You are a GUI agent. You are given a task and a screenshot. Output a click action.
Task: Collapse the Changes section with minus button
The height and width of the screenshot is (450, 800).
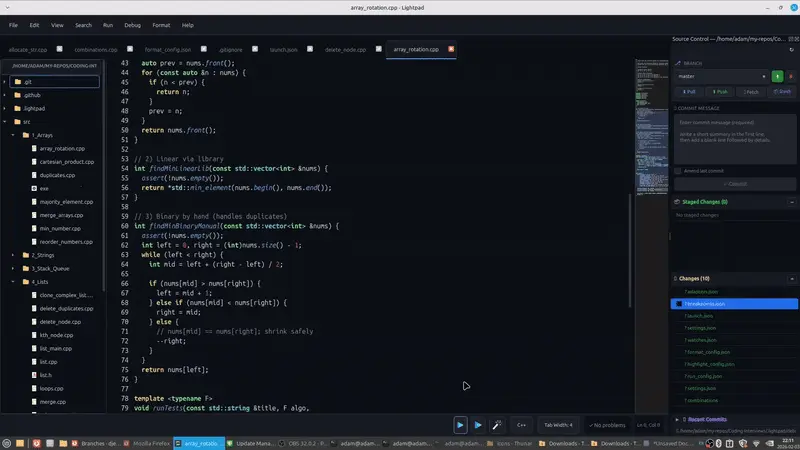[x=792, y=279]
